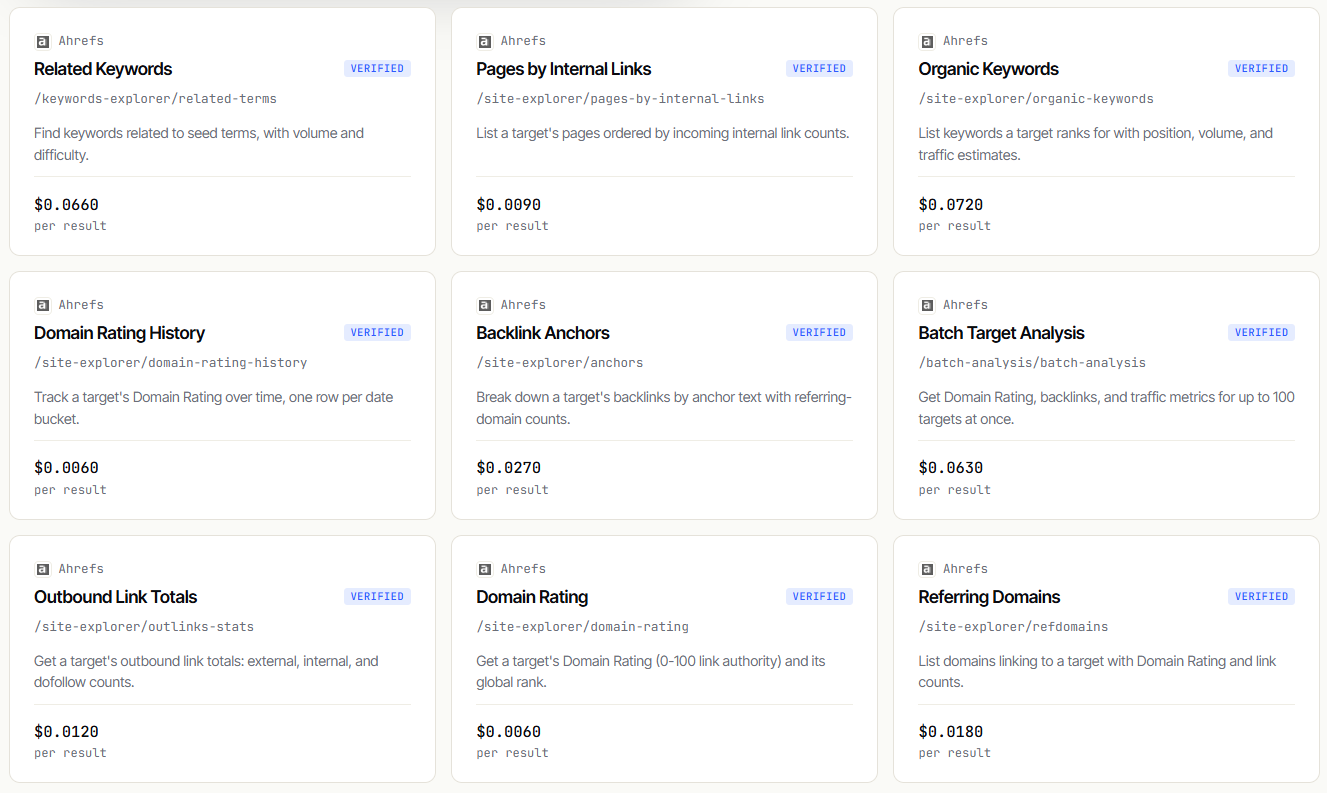Select path /site-explorer/refdomains
The image size is (1327, 793).
[1013, 627]
